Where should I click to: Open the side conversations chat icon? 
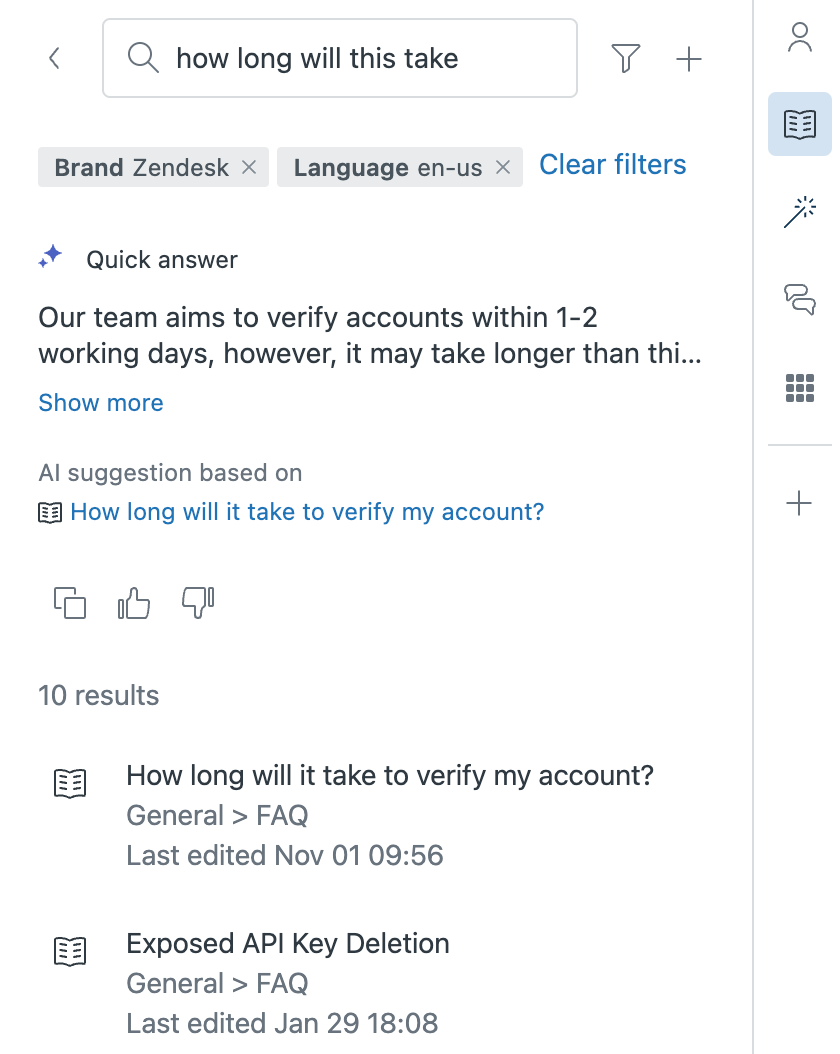click(x=800, y=299)
